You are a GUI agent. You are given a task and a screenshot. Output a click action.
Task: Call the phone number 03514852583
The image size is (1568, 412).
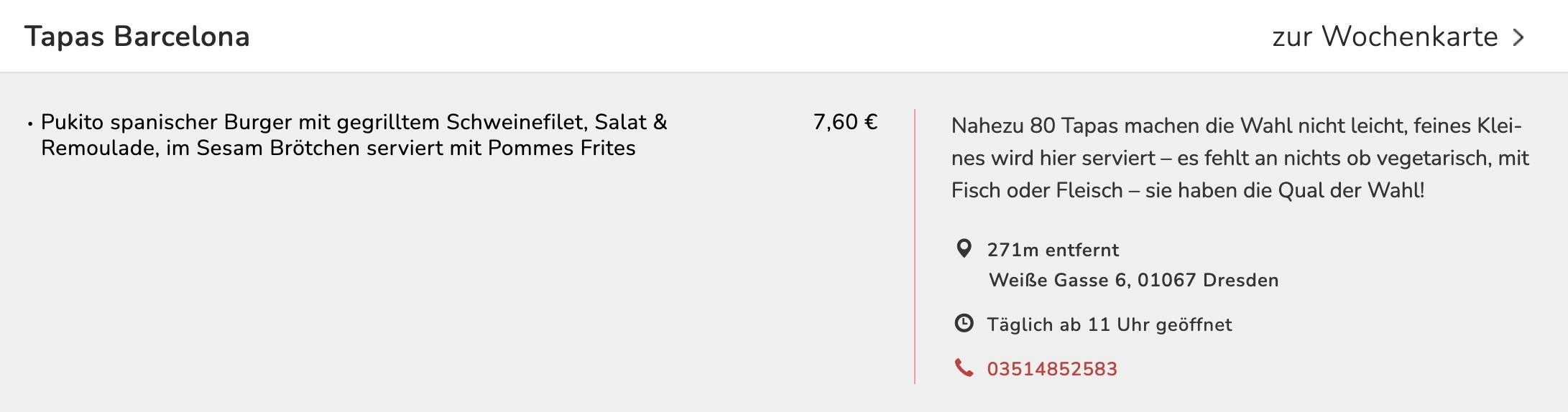click(x=1052, y=369)
